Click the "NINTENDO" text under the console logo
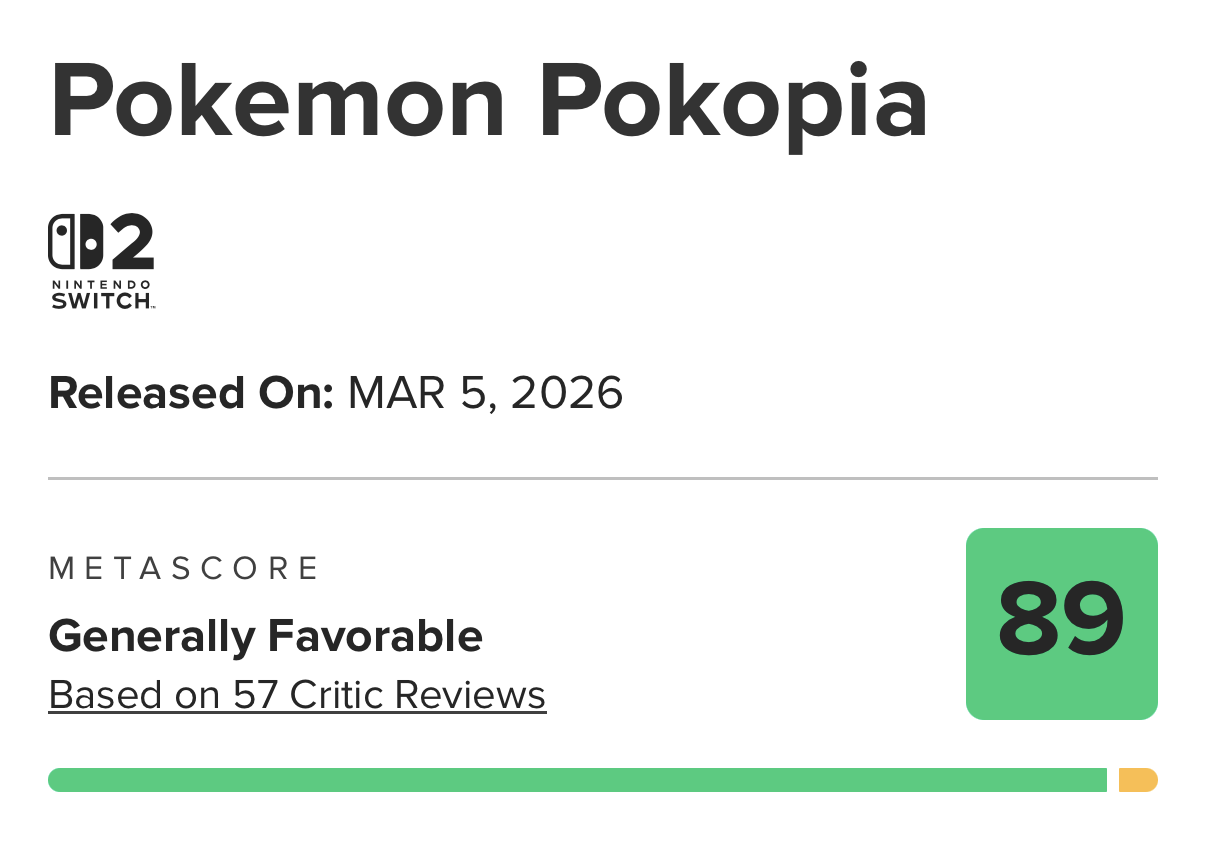Screen dimensions: 1206x849 coord(100,285)
